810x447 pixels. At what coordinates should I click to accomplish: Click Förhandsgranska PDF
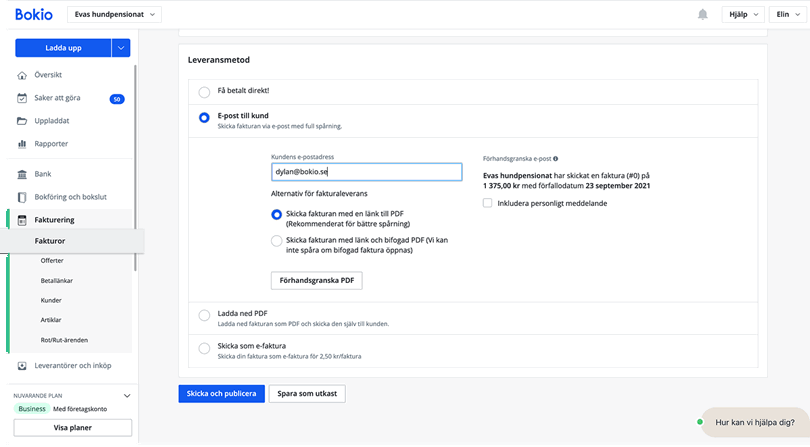(317, 281)
